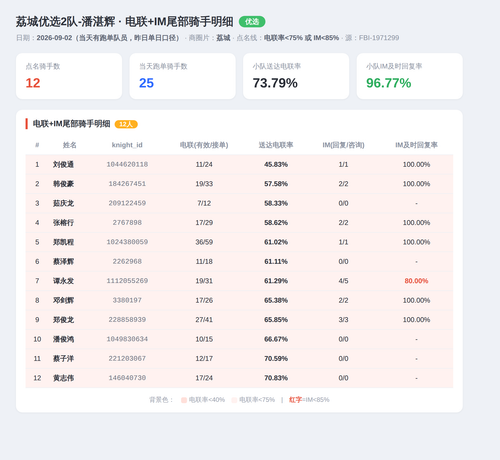Click the call ratio 7/12

(x=204, y=203)
